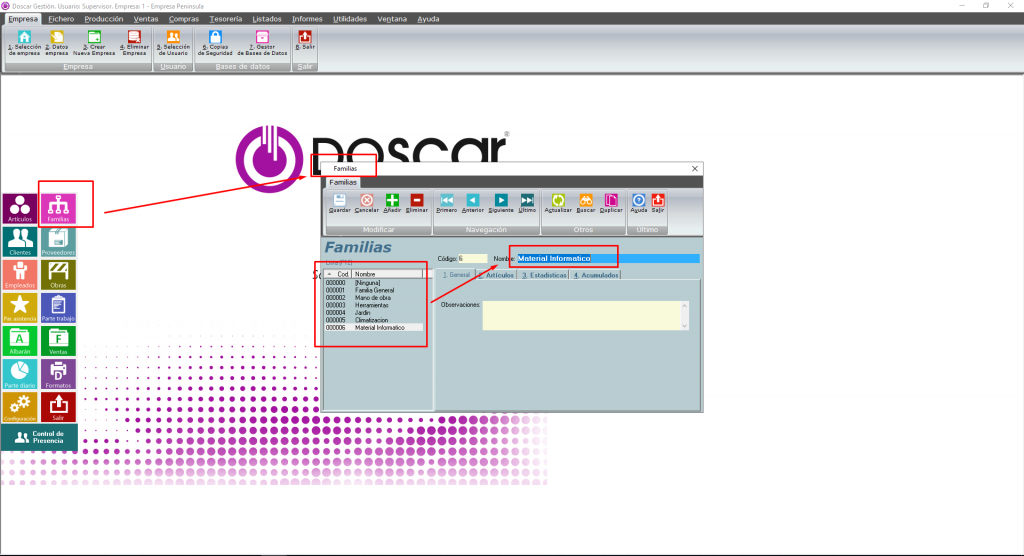Viewport: 1024px width, 556px height.
Task: Open the Clientes sidebar tile
Action: coord(20,242)
